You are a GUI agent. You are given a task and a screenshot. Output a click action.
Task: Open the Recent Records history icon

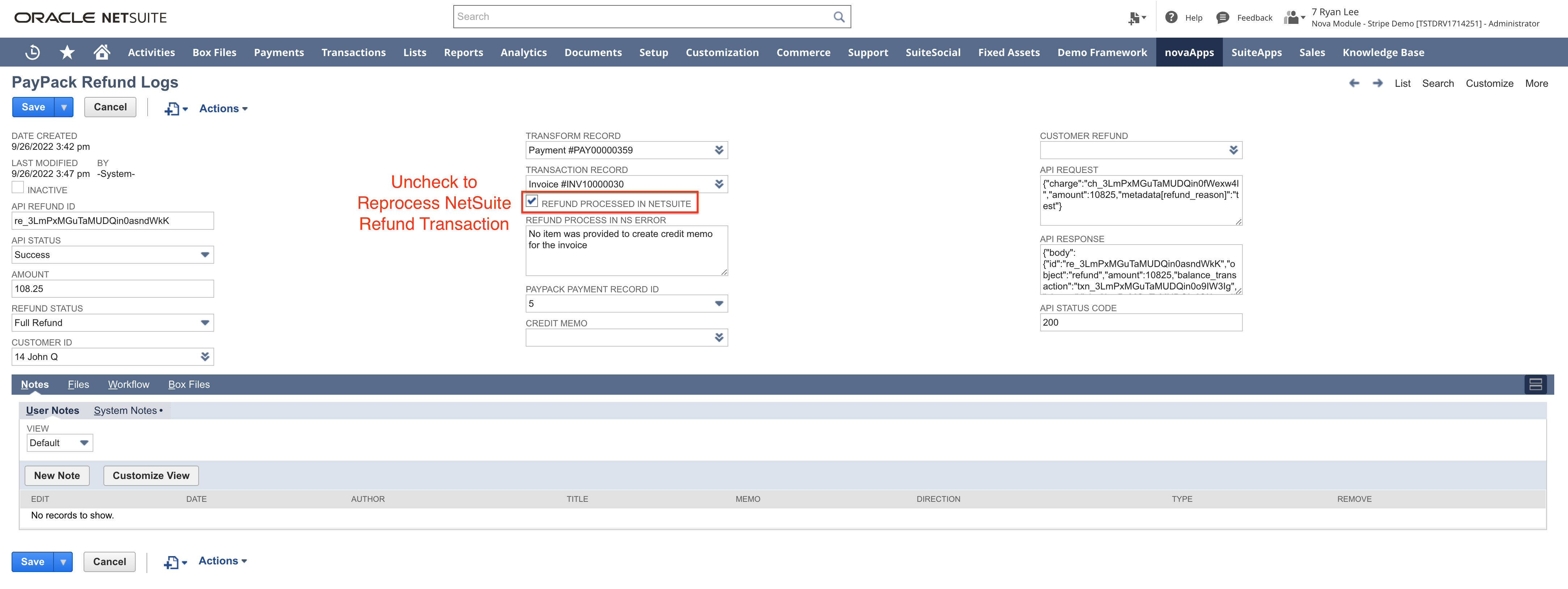point(33,52)
